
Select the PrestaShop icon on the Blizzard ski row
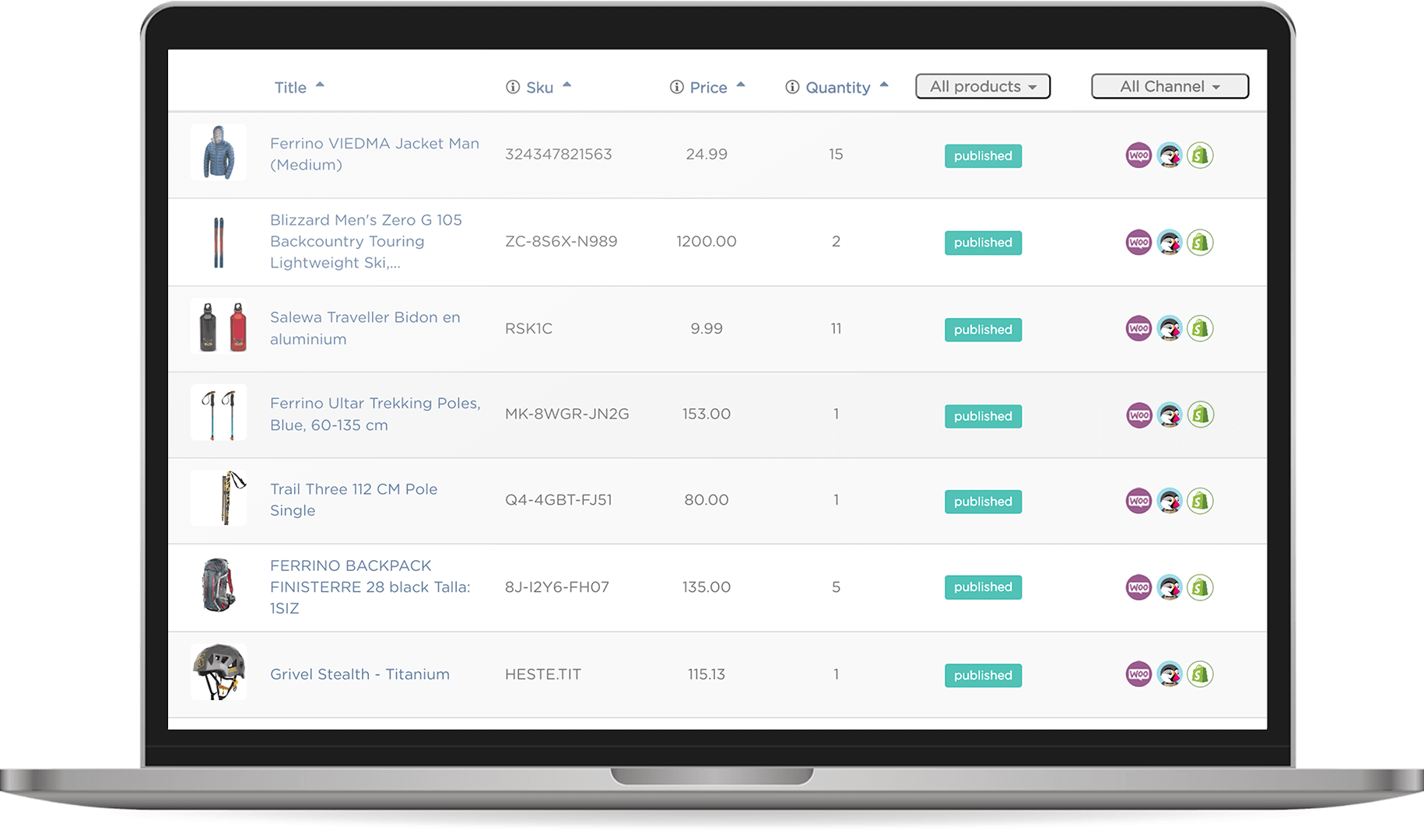(1170, 242)
